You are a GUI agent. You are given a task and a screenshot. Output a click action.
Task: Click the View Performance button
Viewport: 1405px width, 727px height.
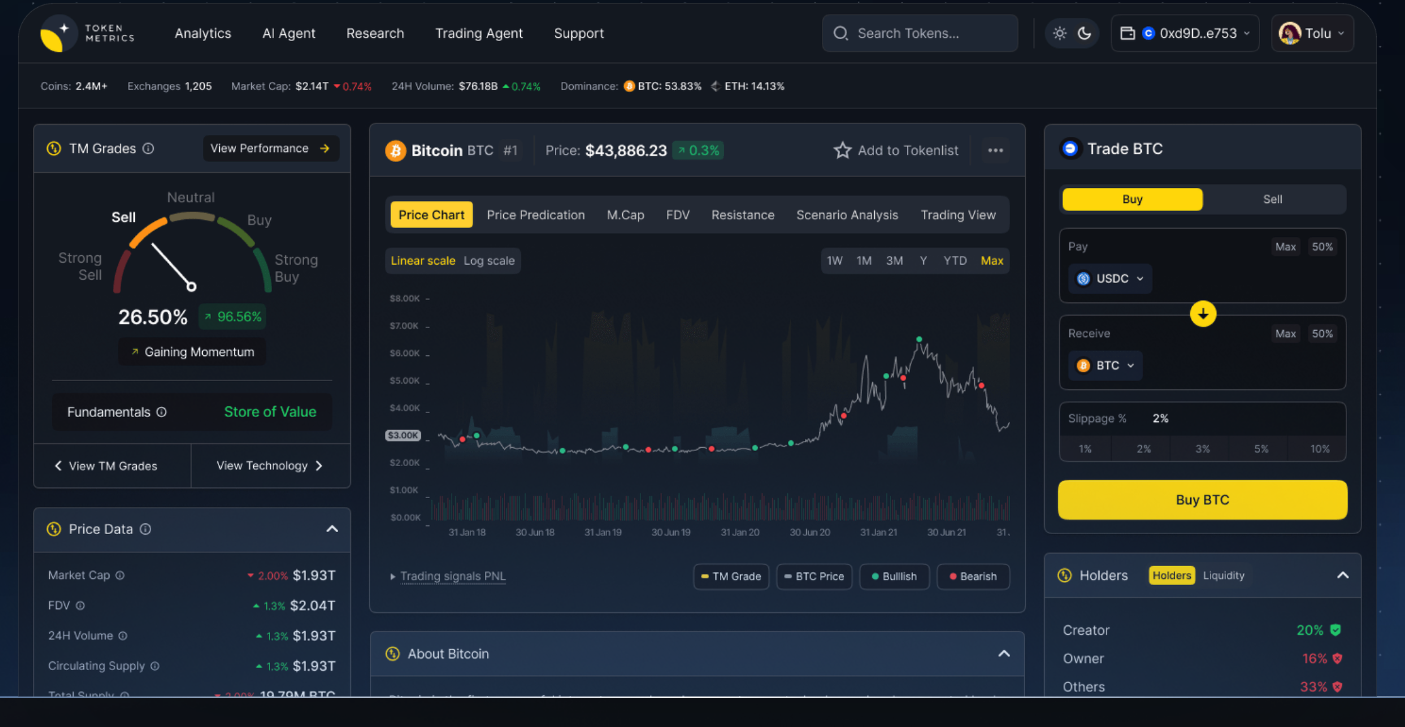(271, 148)
